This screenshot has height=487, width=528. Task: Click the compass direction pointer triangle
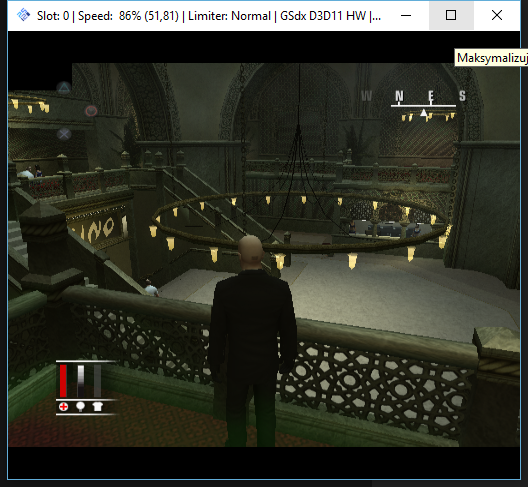tap(424, 112)
